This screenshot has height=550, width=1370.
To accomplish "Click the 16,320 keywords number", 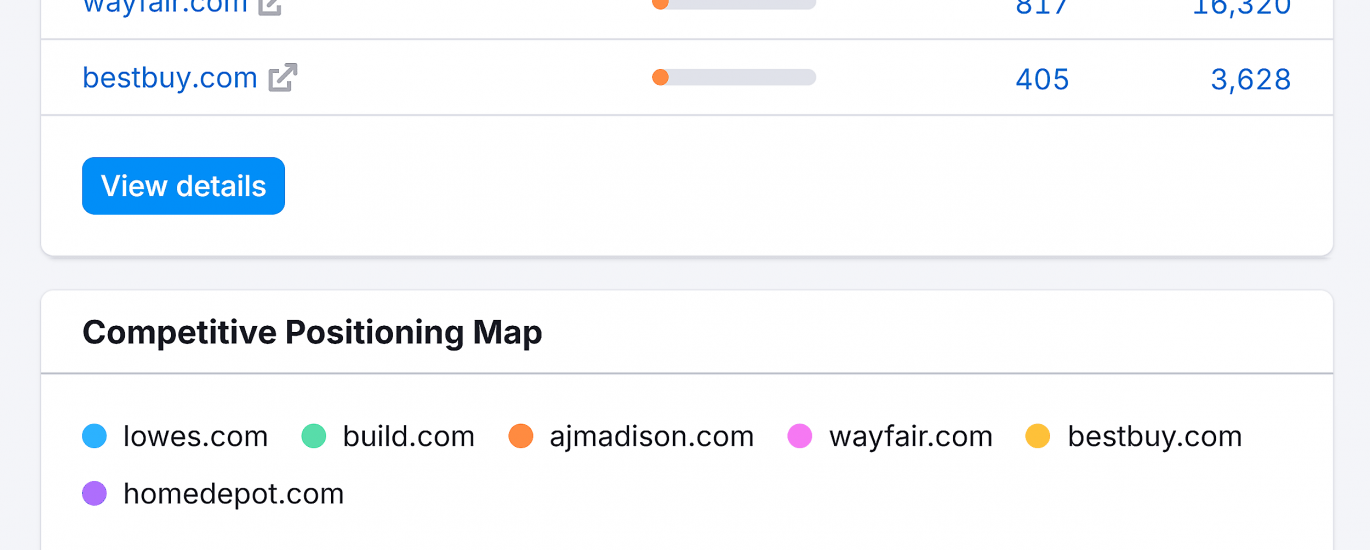I will (1241, 7).
